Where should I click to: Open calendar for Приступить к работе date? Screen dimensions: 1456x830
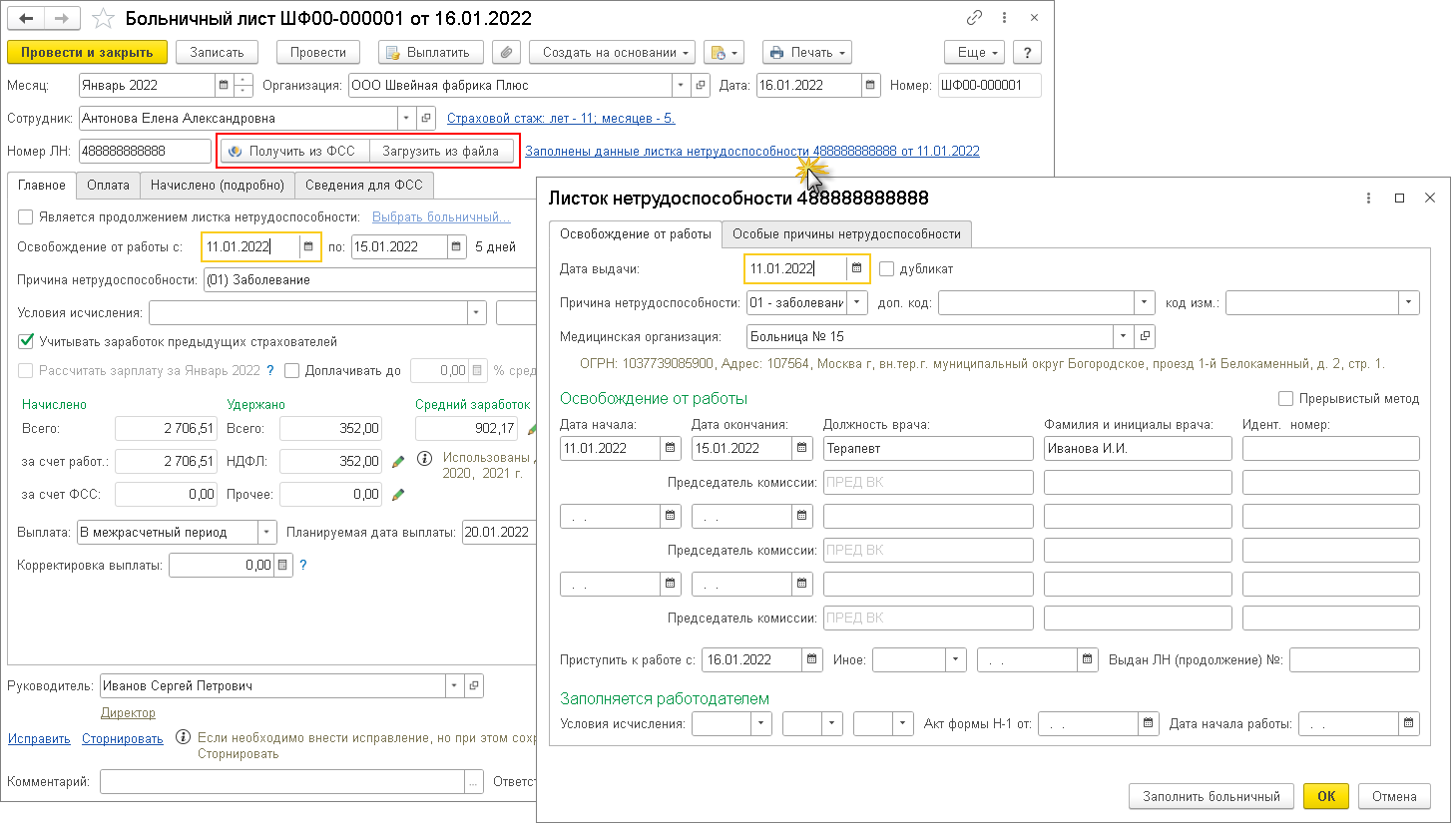pyautogui.click(x=812, y=660)
